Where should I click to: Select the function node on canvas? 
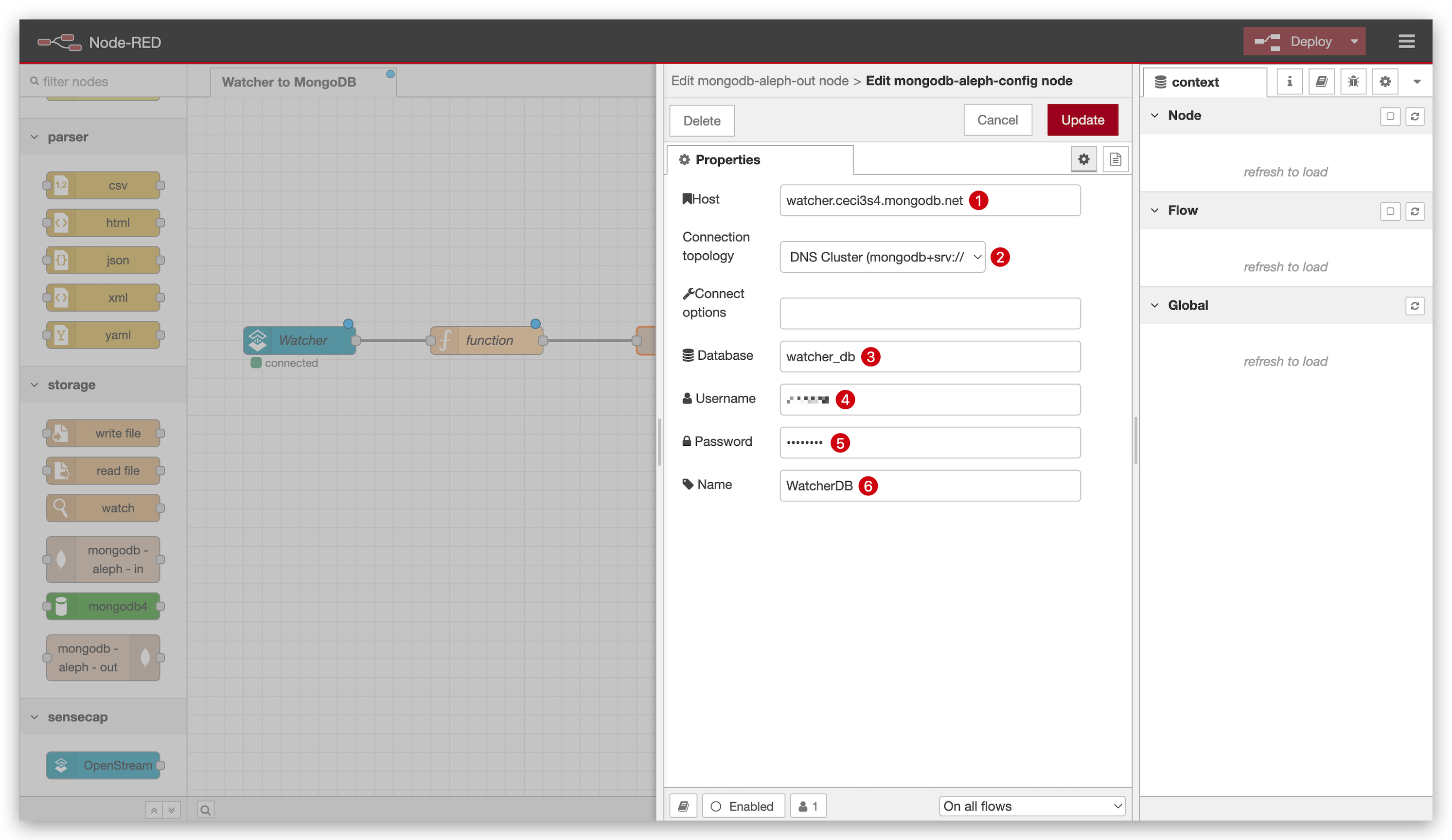pyautogui.click(x=486, y=340)
